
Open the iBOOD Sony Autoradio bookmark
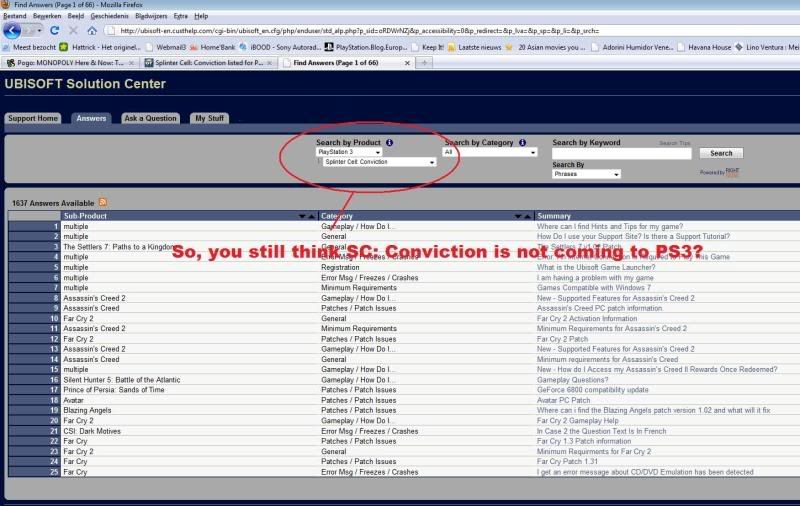[x=280, y=47]
